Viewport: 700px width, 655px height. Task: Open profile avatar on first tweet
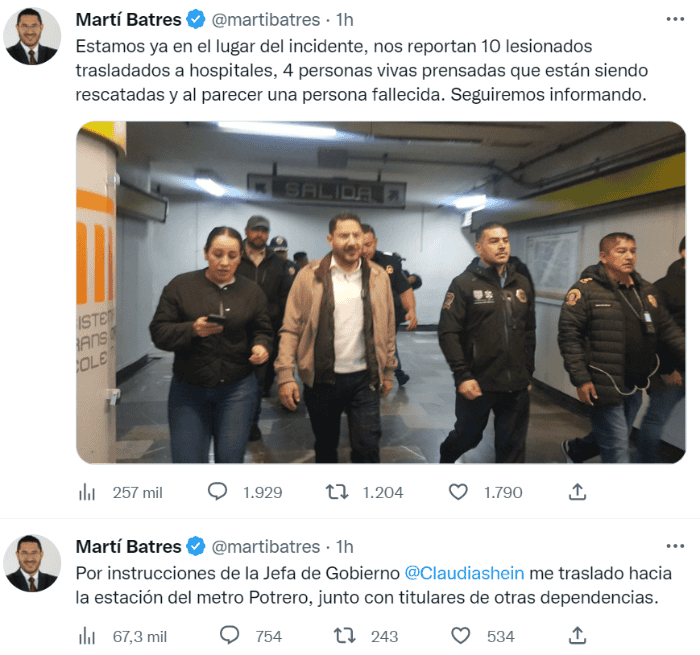tap(32, 36)
